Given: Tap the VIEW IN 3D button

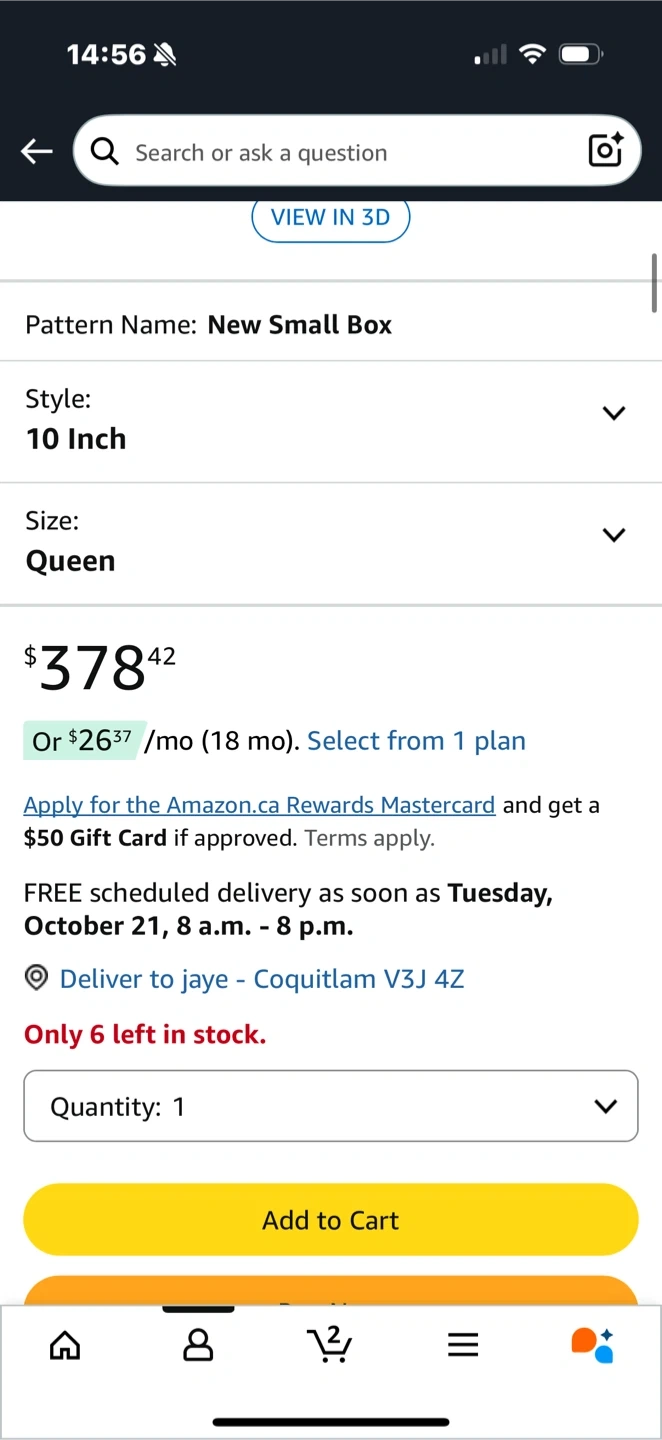Looking at the screenshot, I should (331, 218).
